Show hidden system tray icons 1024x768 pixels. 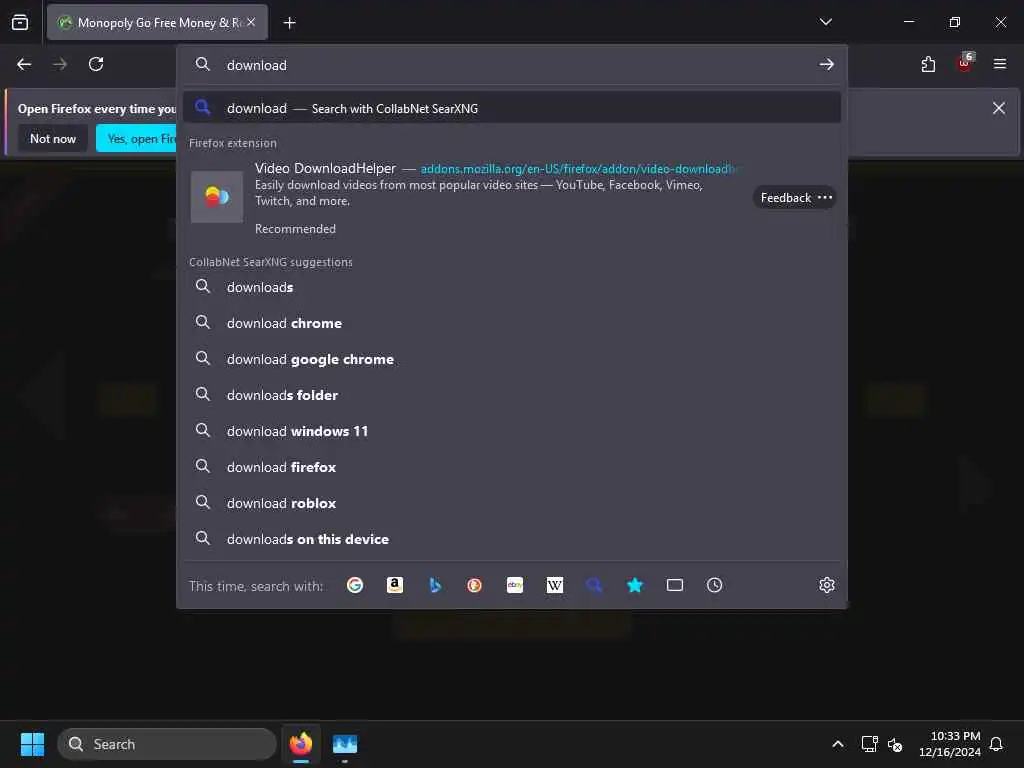point(838,744)
